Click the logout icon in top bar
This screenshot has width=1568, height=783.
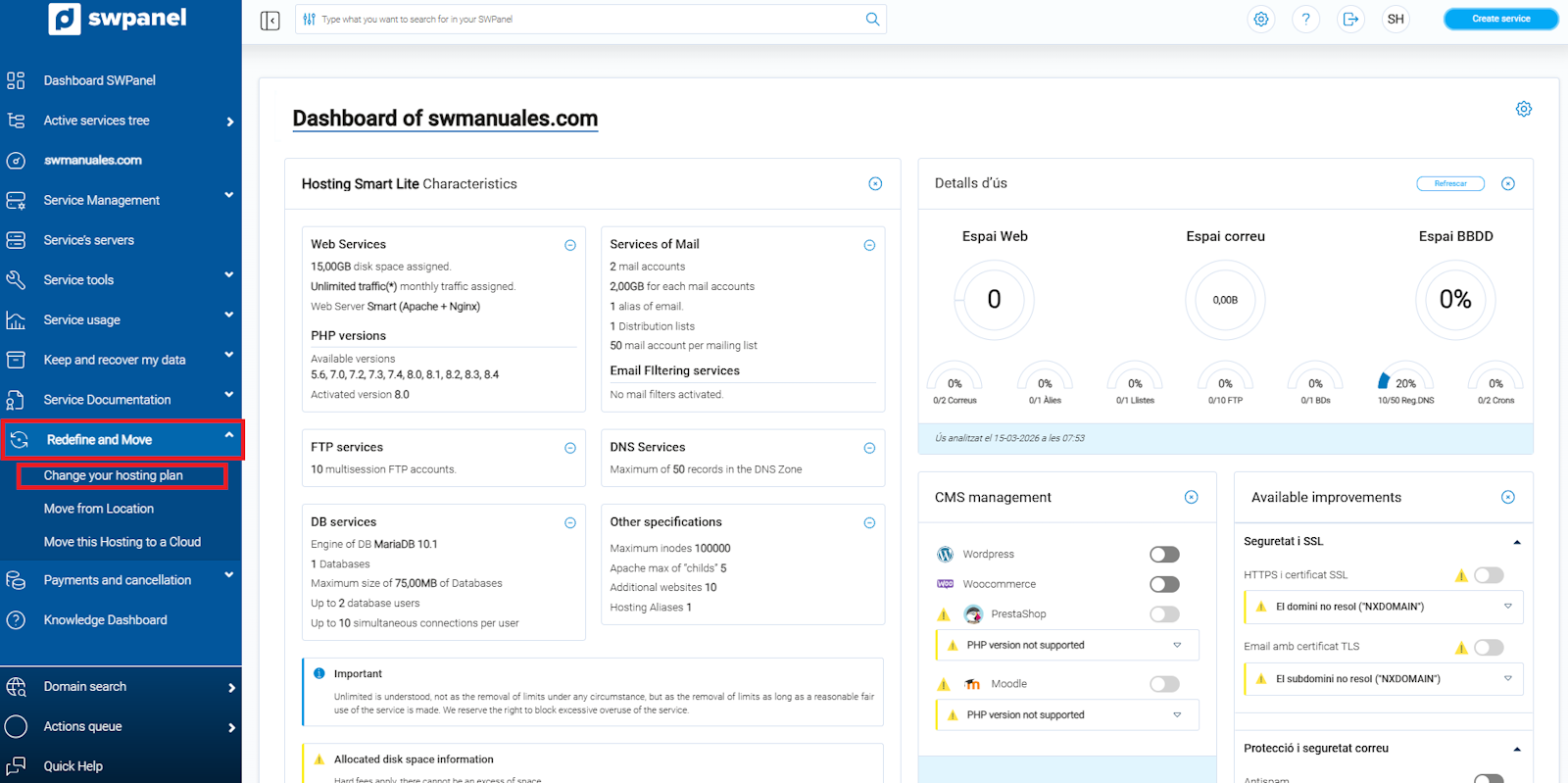[x=1350, y=19]
